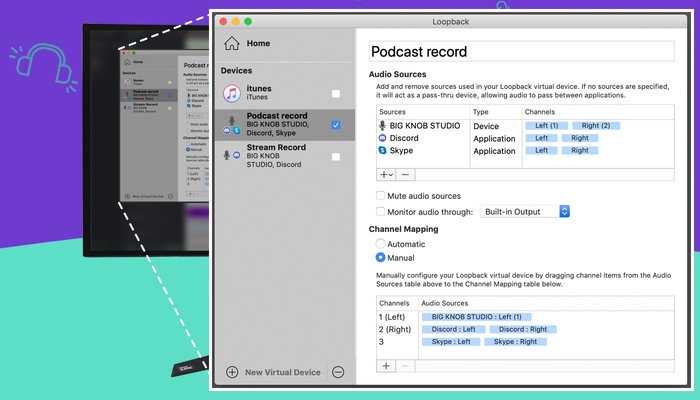The height and width of the screenshot is (400, 700).
Task: Enable the iTunes device checkbox
Action: 336,94
